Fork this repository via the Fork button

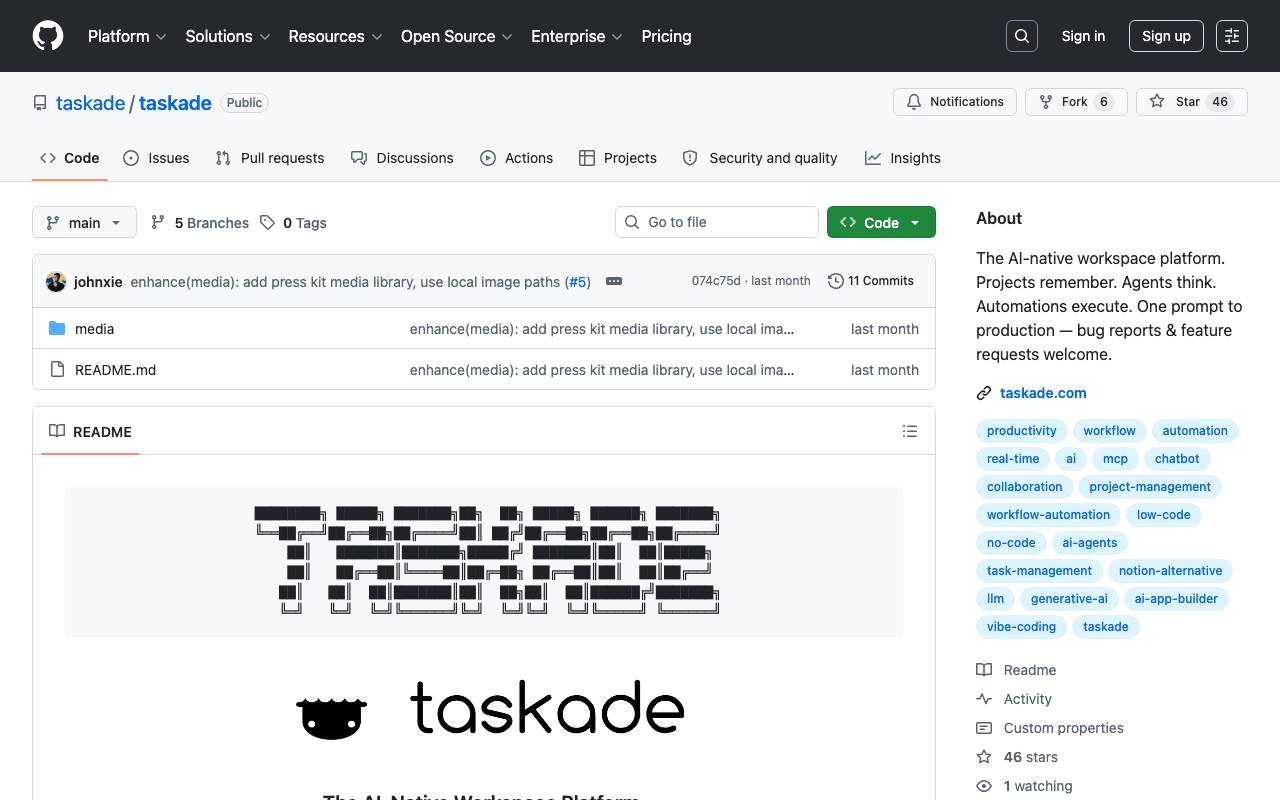pos(1076,102)
